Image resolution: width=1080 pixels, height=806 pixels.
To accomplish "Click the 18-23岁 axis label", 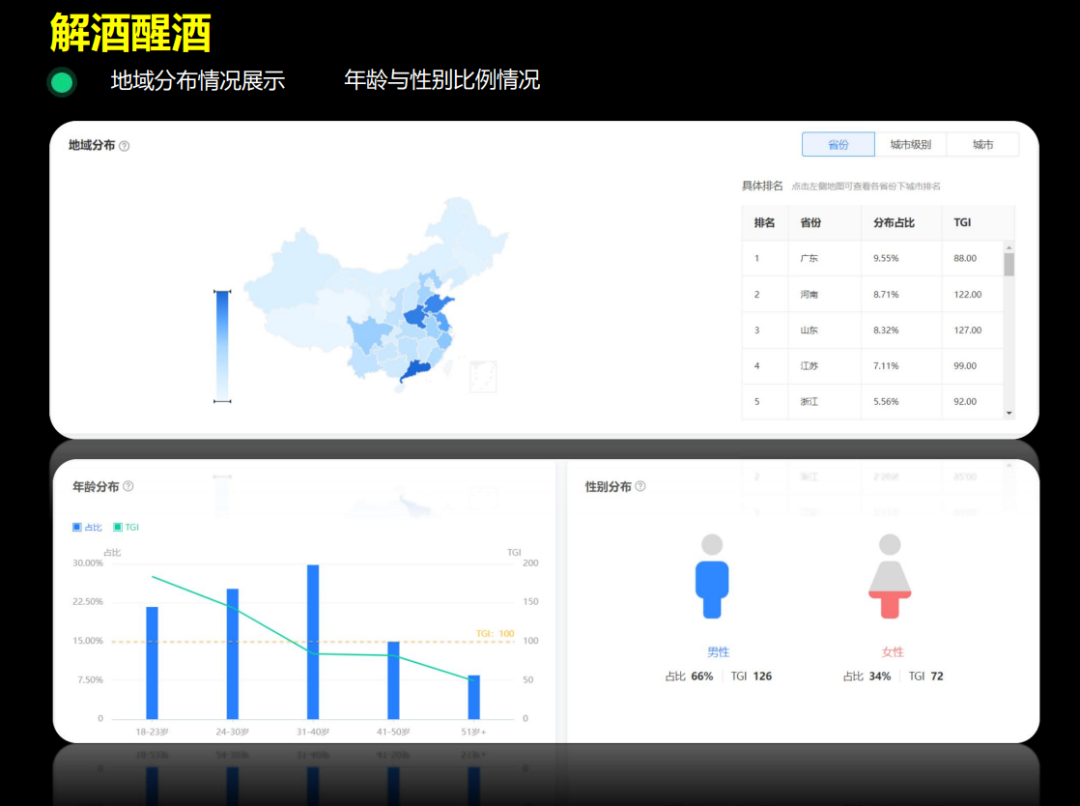I will [x=152, y=732].
